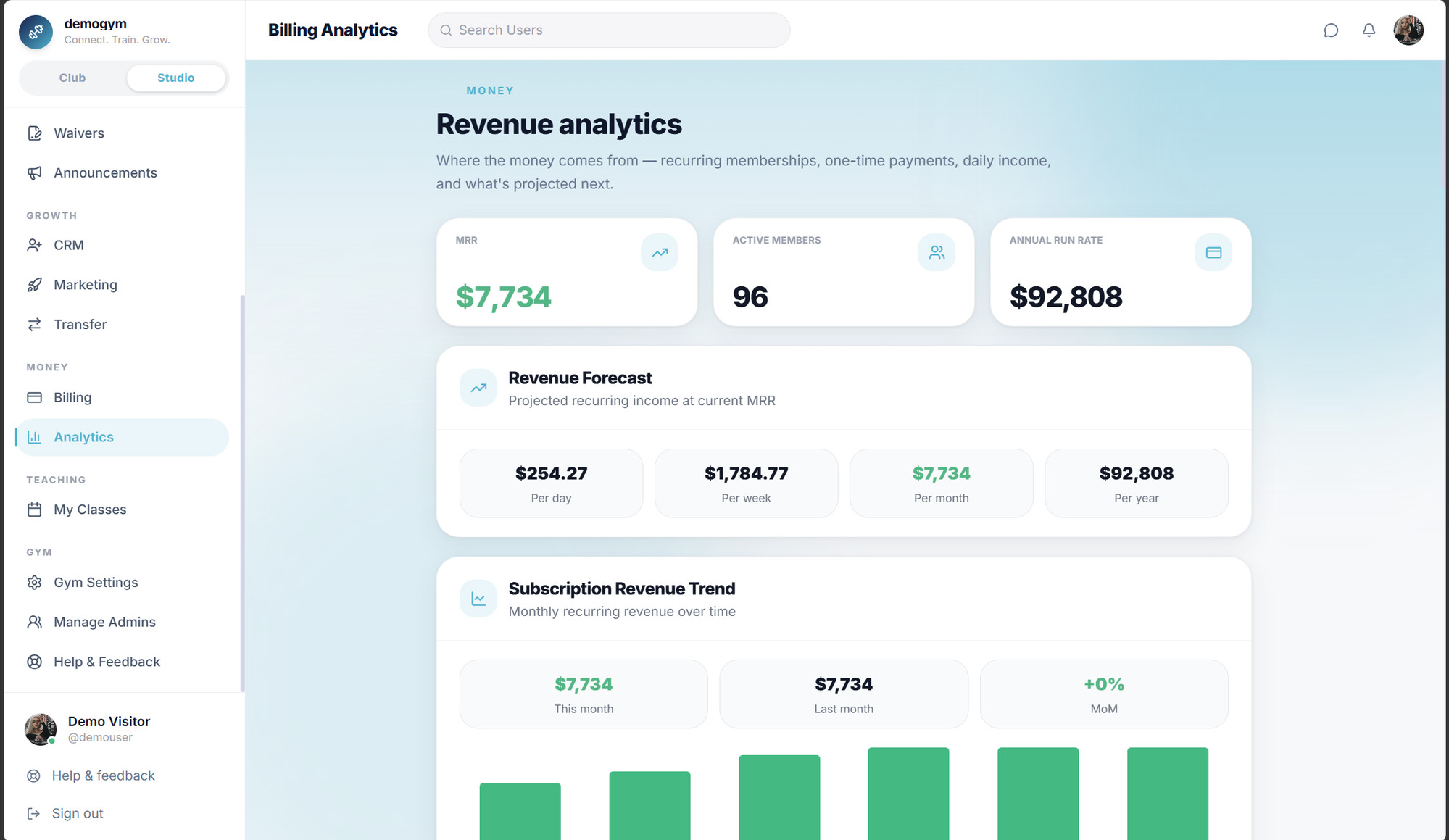Click the search magnifier icon
This screenshot has width=1449, height=840.
click(446, 30)
